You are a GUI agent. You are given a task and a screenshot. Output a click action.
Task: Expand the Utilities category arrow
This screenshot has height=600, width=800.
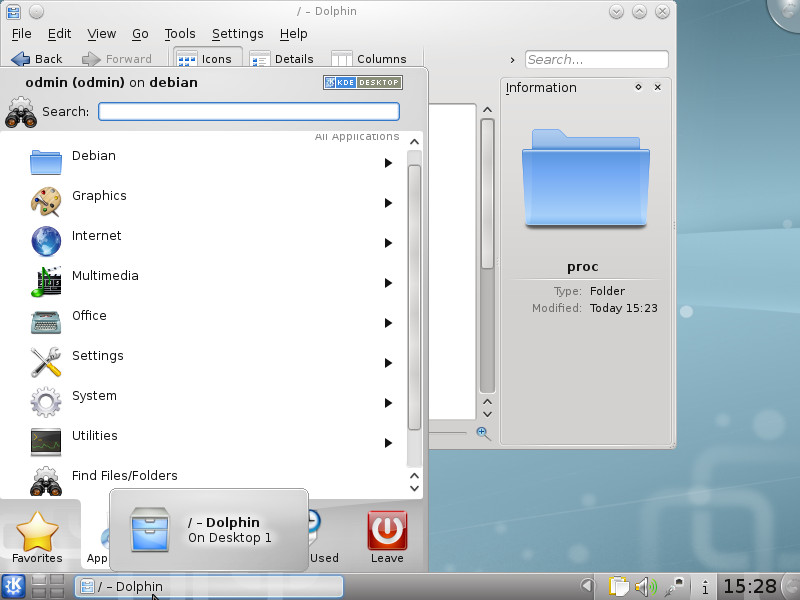click(x=388, y=443)
